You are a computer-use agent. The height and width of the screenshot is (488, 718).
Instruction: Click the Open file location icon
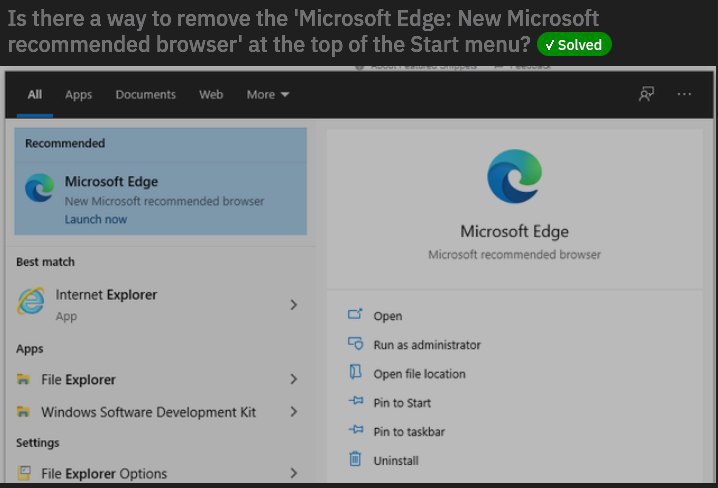coord(355,372)
